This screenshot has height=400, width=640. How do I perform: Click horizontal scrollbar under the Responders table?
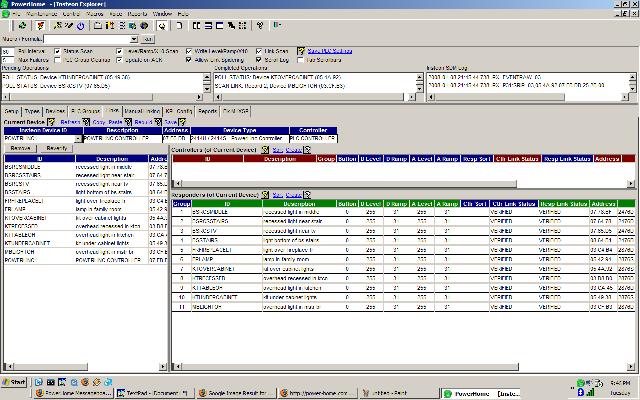click(x=403, y=367)
